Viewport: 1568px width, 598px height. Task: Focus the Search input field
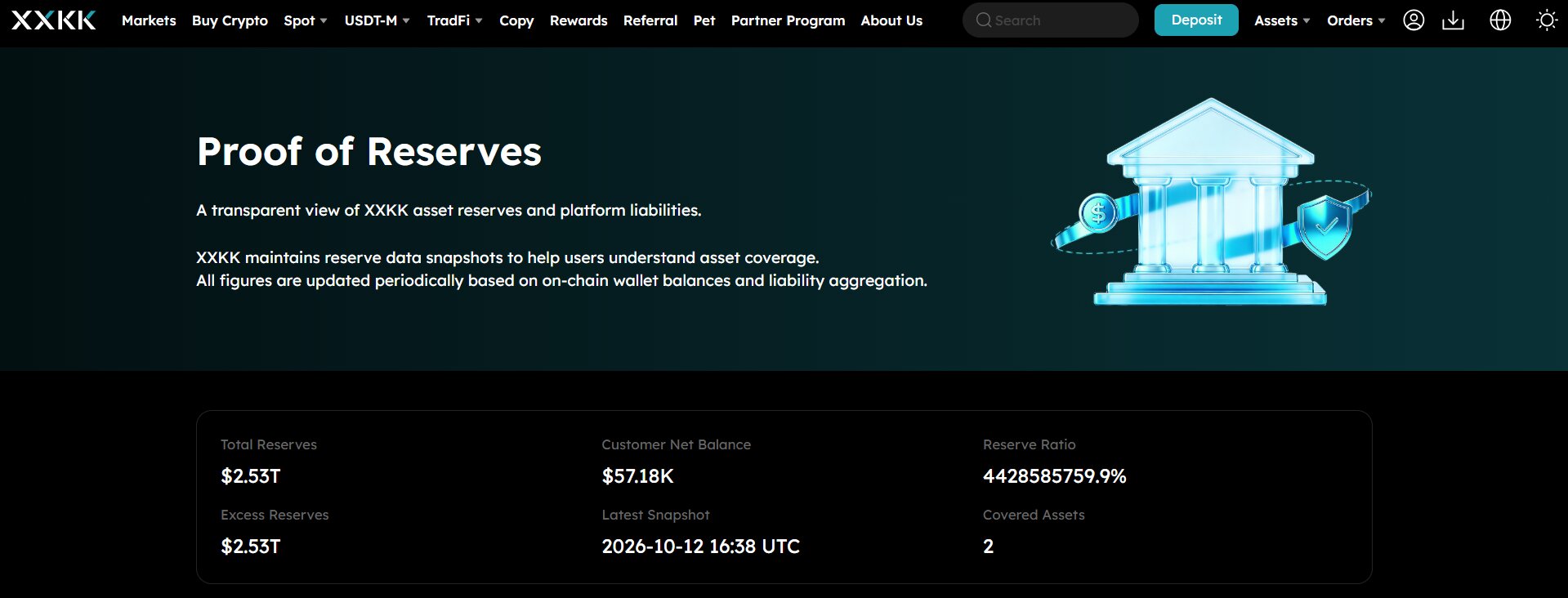pyautogui.click(x=1051, y=20)
